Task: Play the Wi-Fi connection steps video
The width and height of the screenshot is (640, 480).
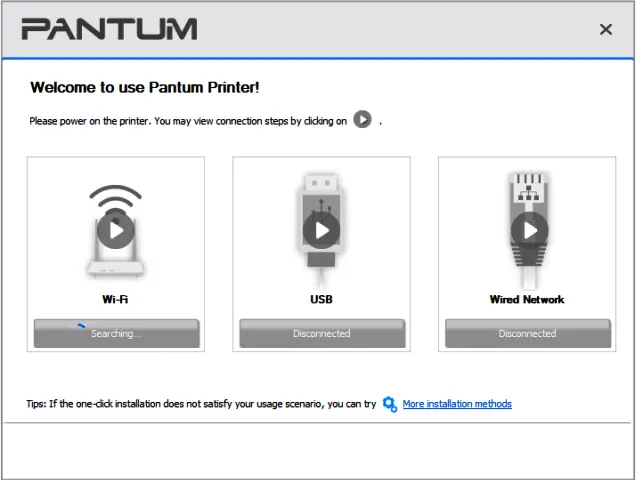Action: pos(116,231)
